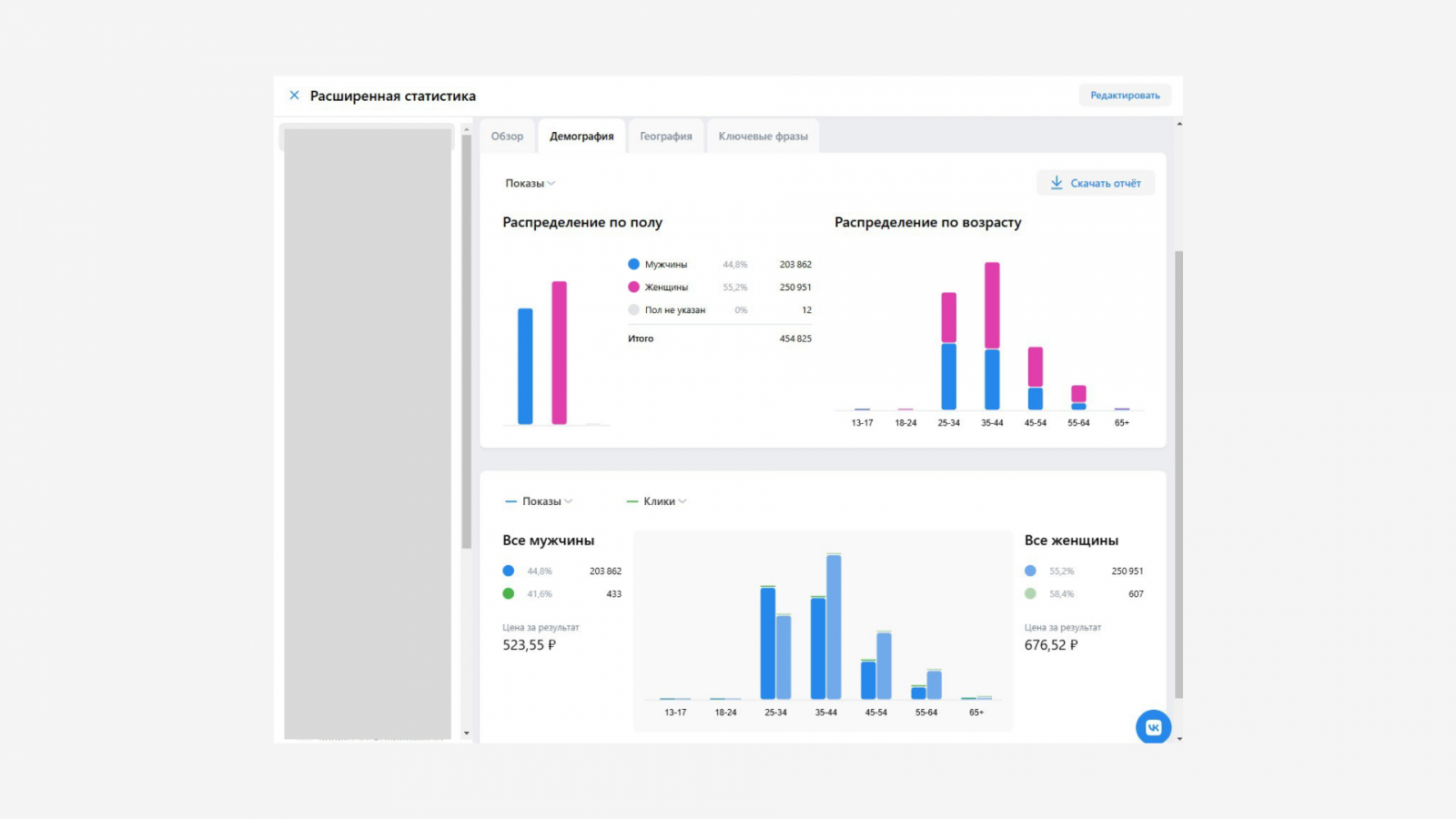Click the right vertical scrollbar thumb
This screenshot has height=819, width=1456.
[1179, 474]
